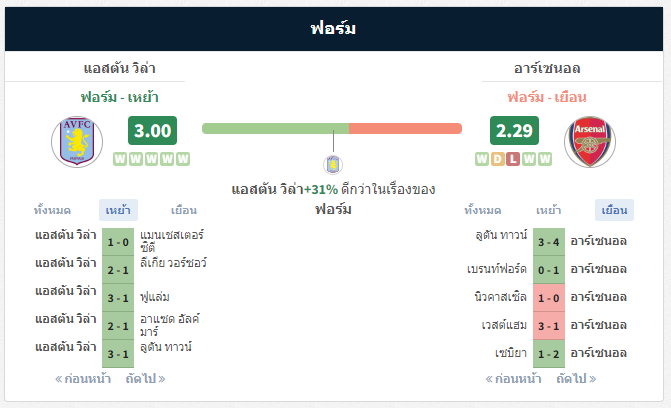The height and width of the screenshot is (408, 671).
Task: Click the green-red form comparison bar
Action: (x=332, y=128)
